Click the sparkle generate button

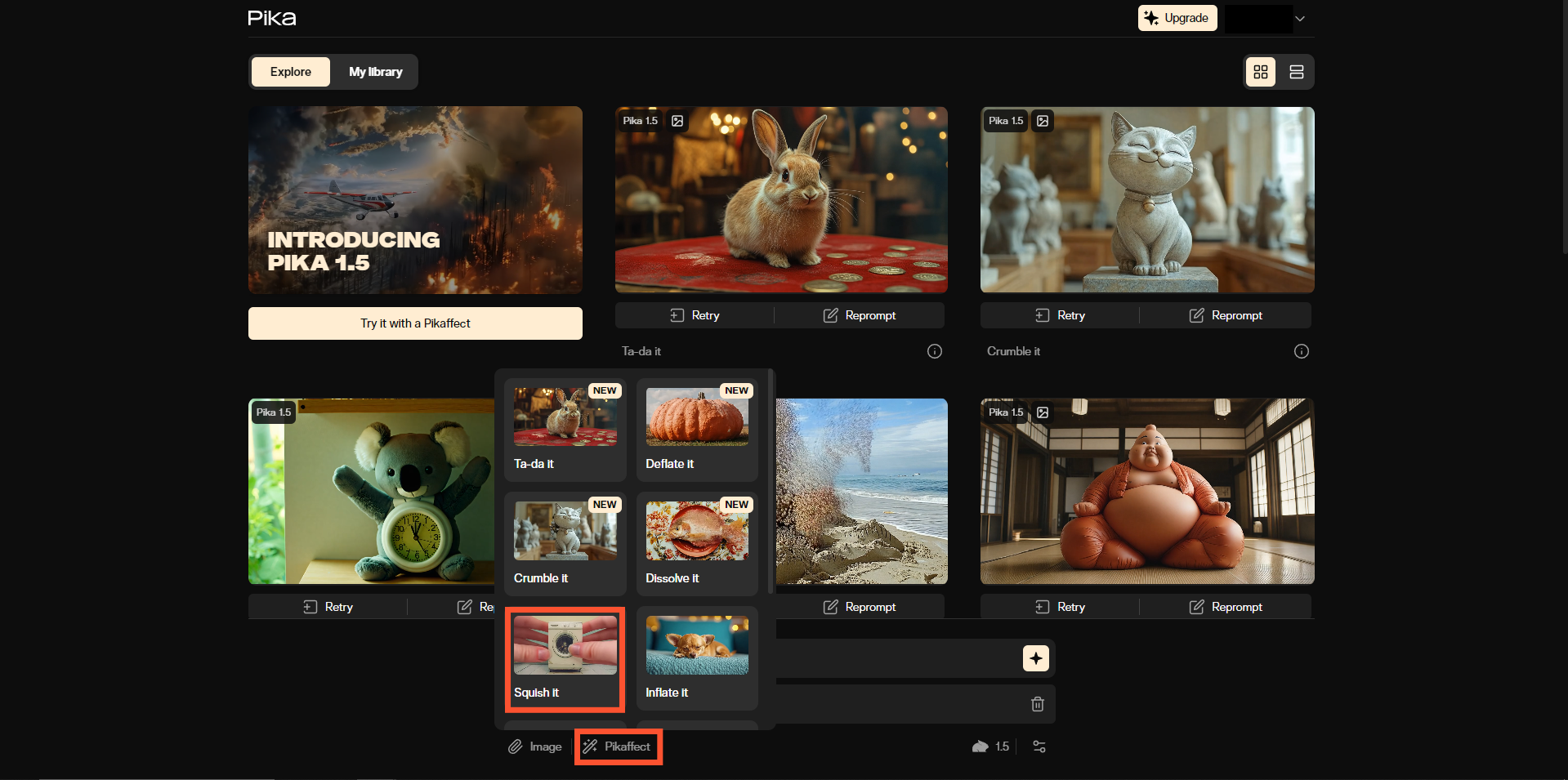(1035, 658)
